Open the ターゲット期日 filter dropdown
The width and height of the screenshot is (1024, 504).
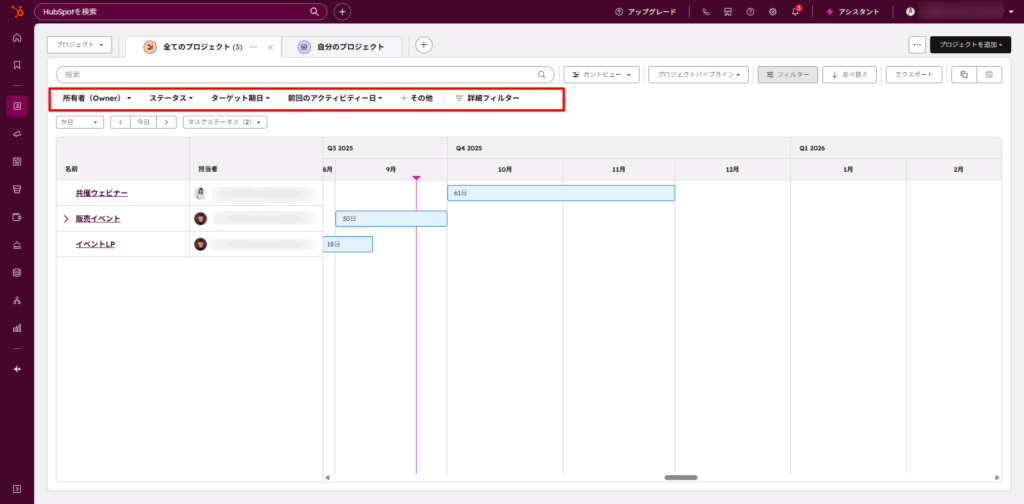click(240, 98)
